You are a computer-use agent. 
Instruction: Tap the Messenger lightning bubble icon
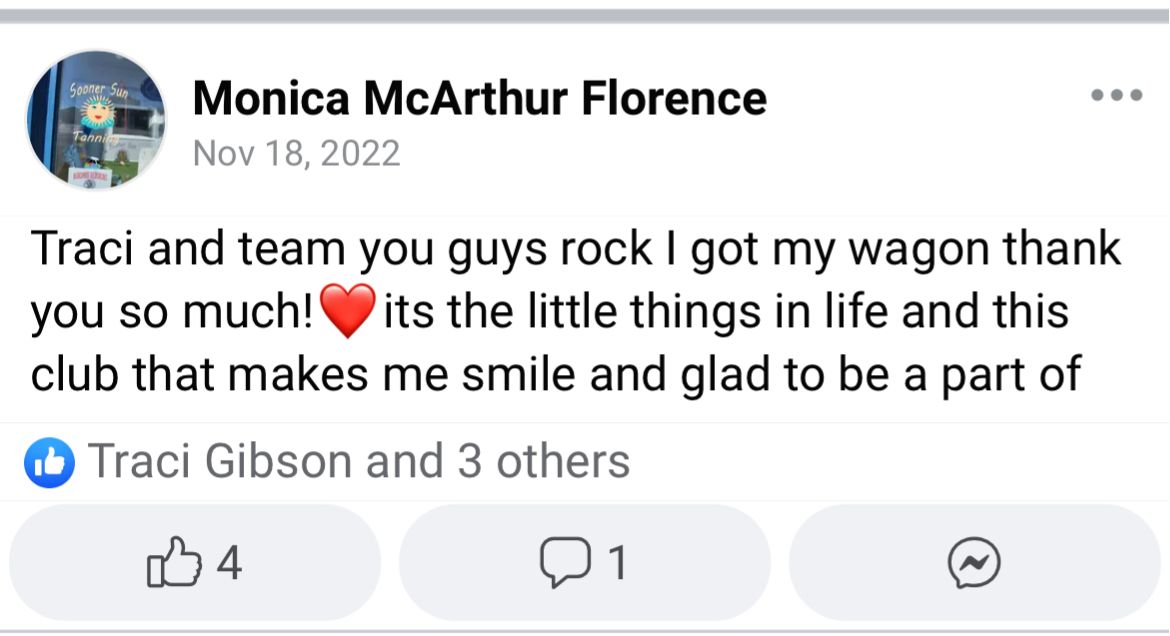[x=974, y=564]
